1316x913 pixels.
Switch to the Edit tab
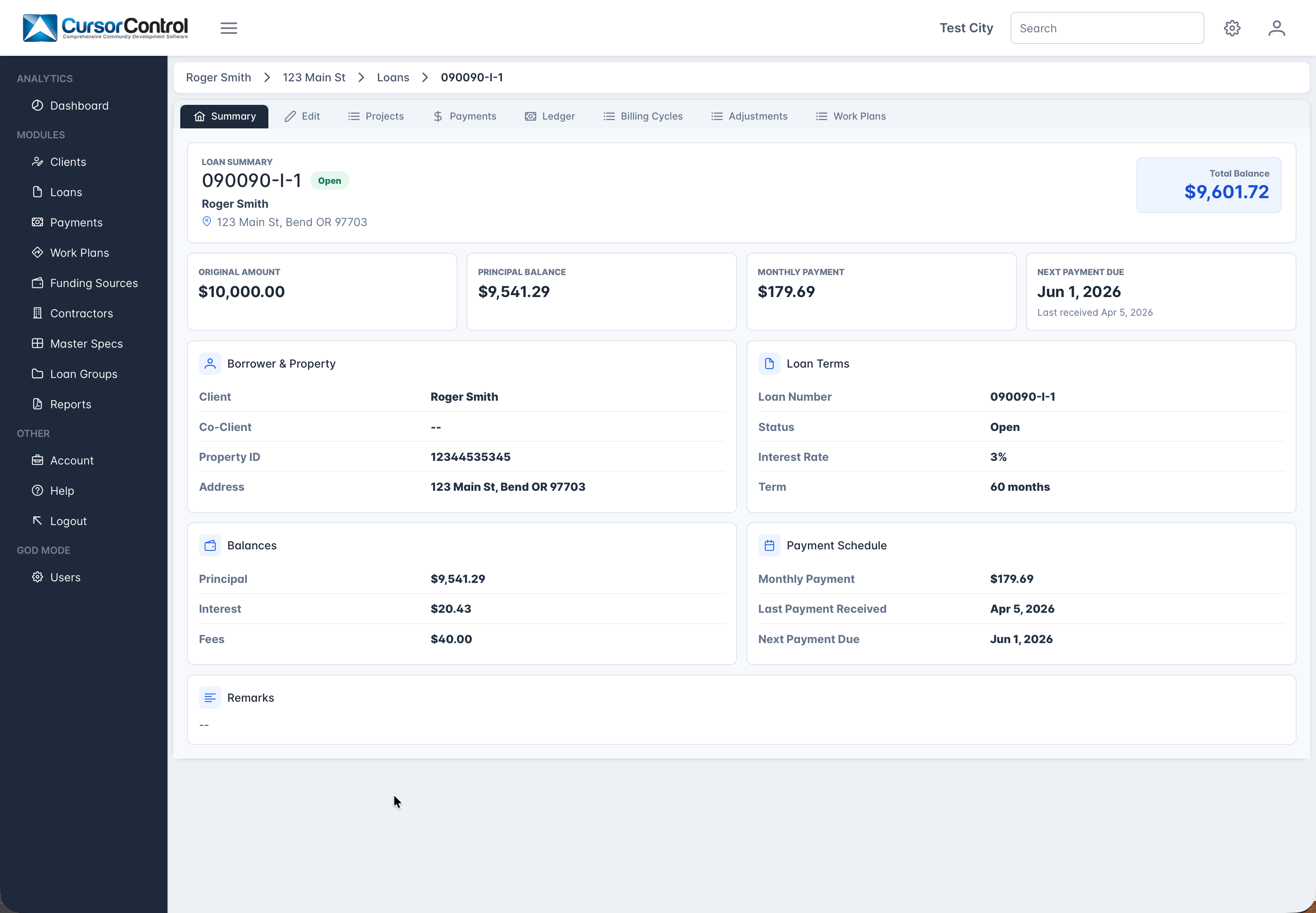[x=302, y=116]
